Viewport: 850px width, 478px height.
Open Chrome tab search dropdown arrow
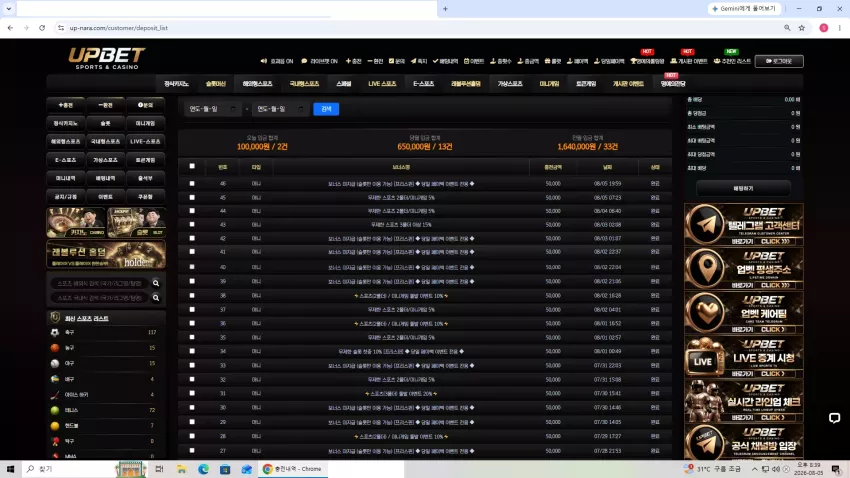pyautogui.click(x=9, y=9)
